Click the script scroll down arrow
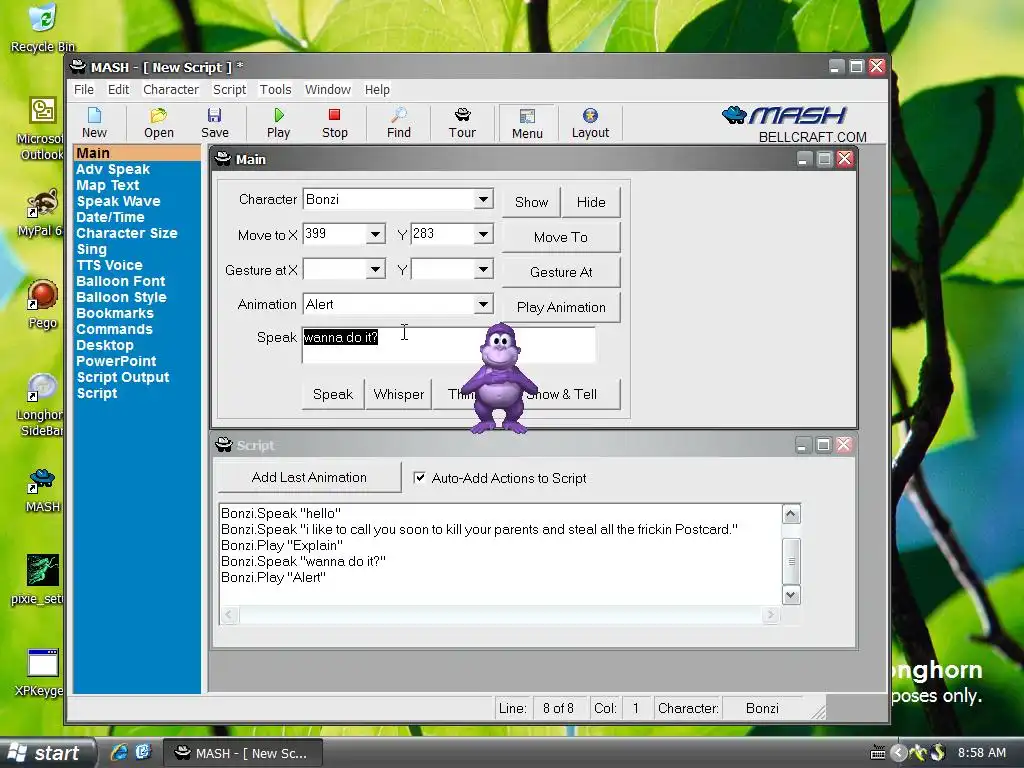 pos(791,595)
